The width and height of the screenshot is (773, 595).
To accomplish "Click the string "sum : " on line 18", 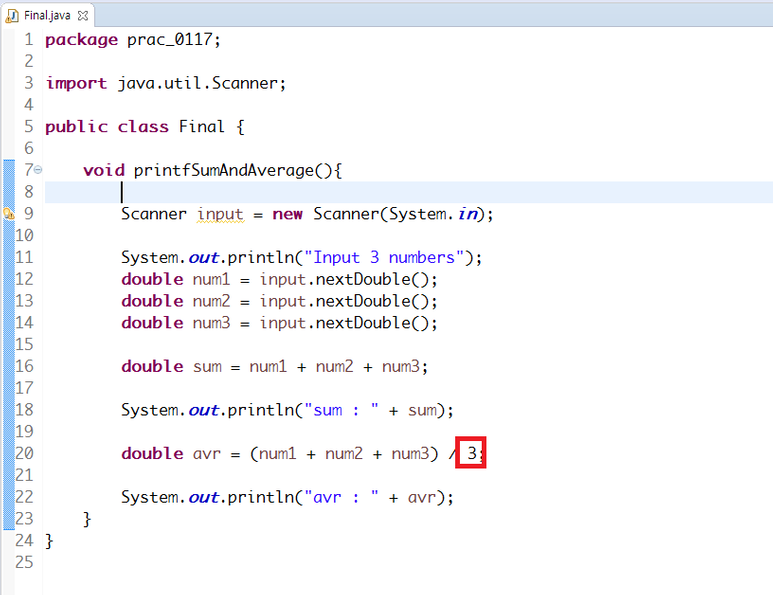I will point(341,410).
